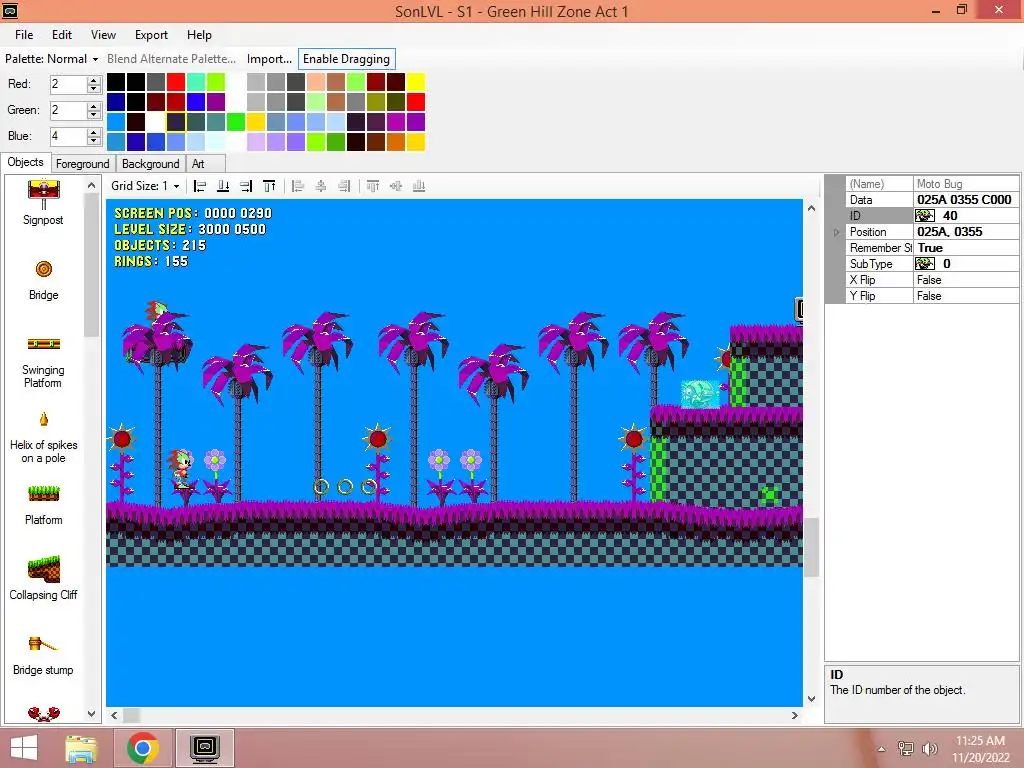Switch to the Objects tab
Viewport: 1024px width, 768px height.
tap(25, 163)
